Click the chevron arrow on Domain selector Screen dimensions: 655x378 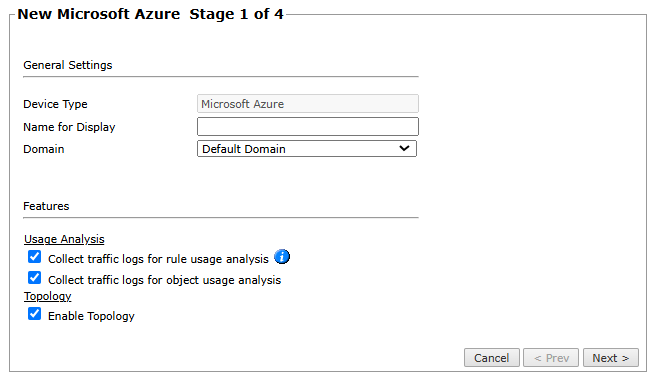tap(404, 148)
